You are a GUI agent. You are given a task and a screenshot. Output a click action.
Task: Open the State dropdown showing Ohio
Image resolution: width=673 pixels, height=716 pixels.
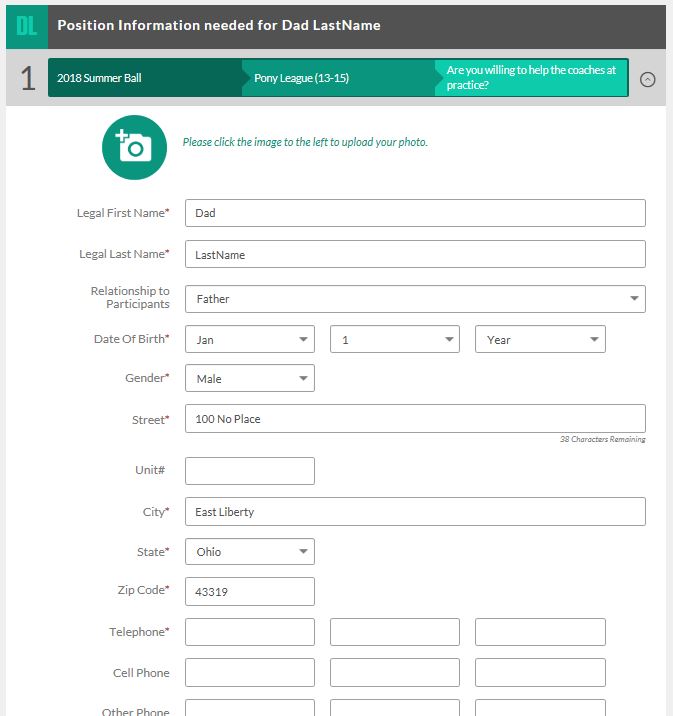click(250, 551)
